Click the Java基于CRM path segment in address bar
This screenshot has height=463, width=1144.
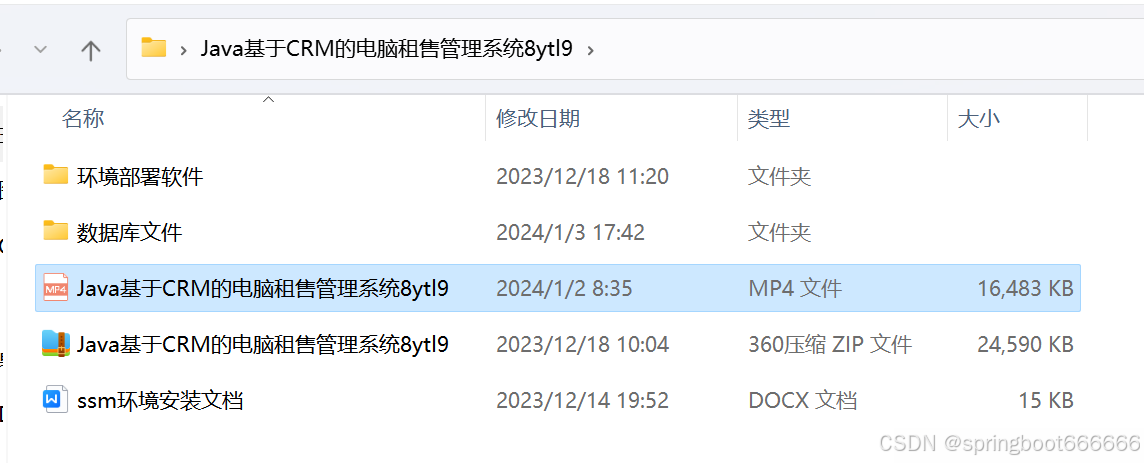(387, 49)
